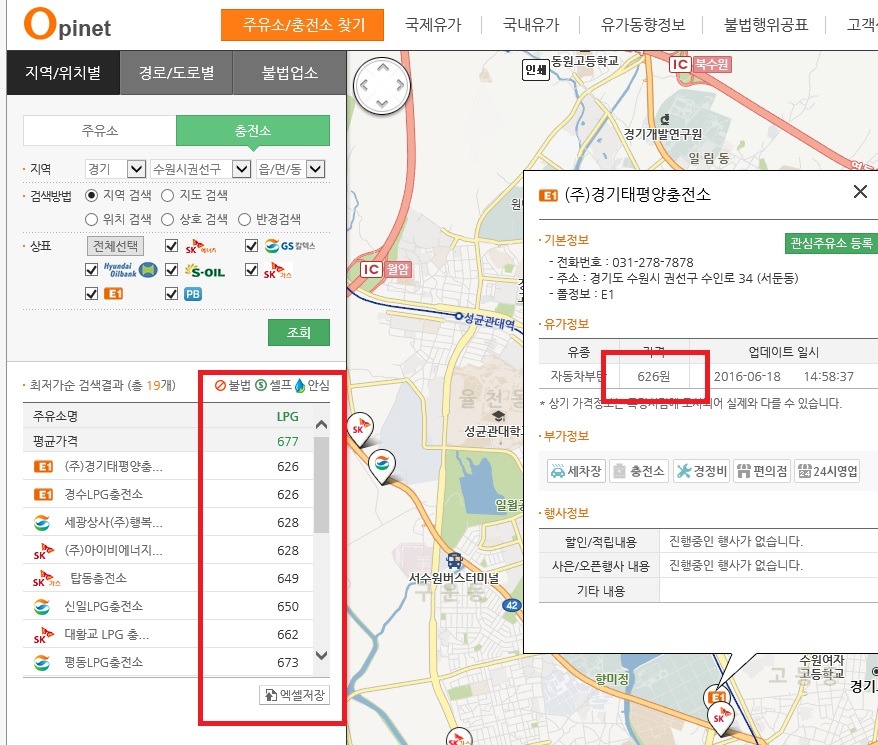Select the 충전소 tab
878x745 pixels.
[x=253, y=131]
